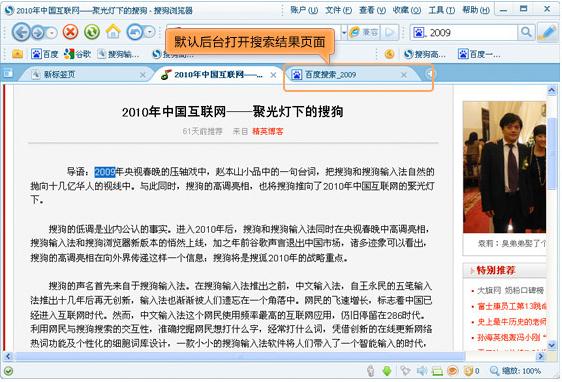This screenshot has height=382, width=562.
Task: Click the vertical scrollbar up arrow
Action: (552, 90)
